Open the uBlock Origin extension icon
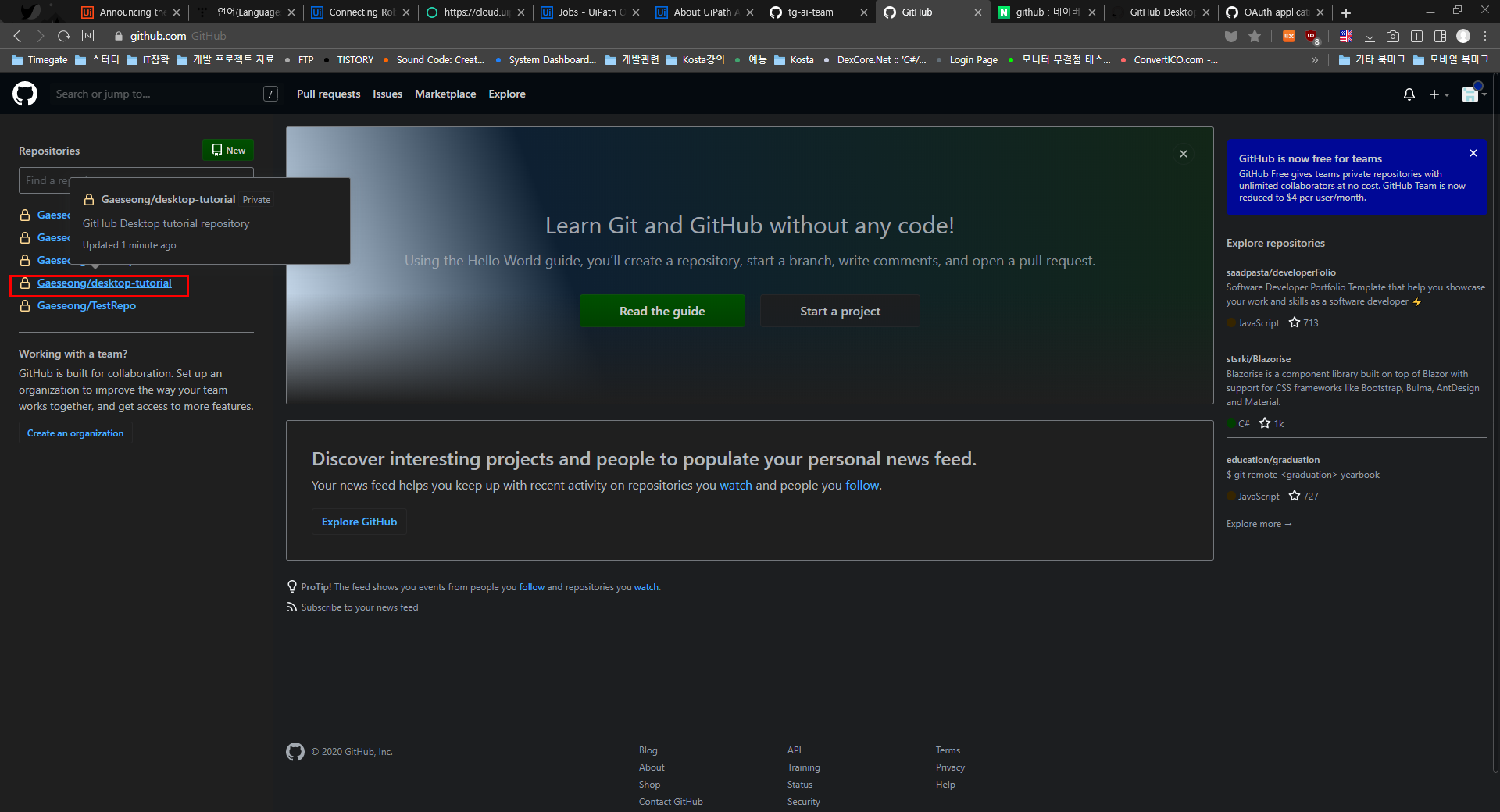 pyautogui.click(x=1312, y=37)
